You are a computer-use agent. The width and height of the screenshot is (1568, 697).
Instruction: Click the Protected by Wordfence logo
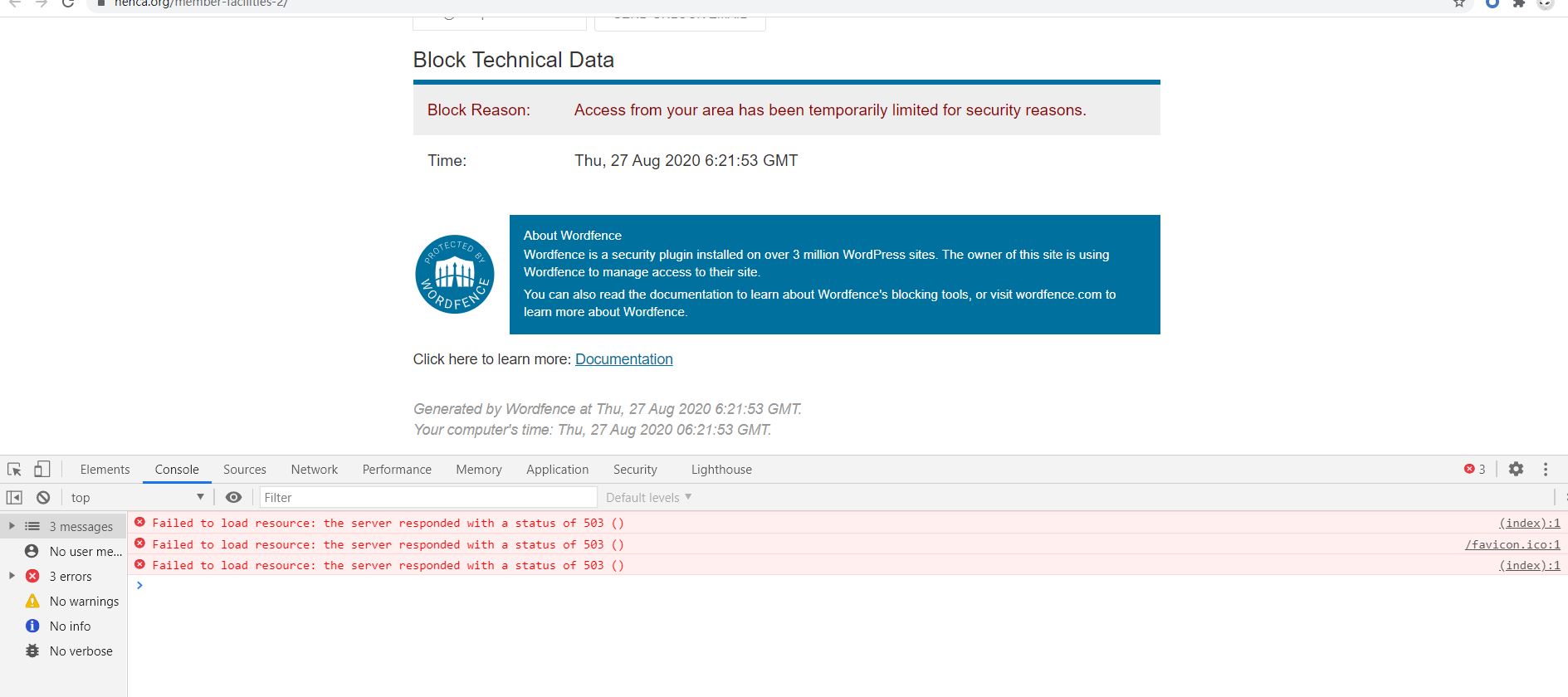[455, 275]
